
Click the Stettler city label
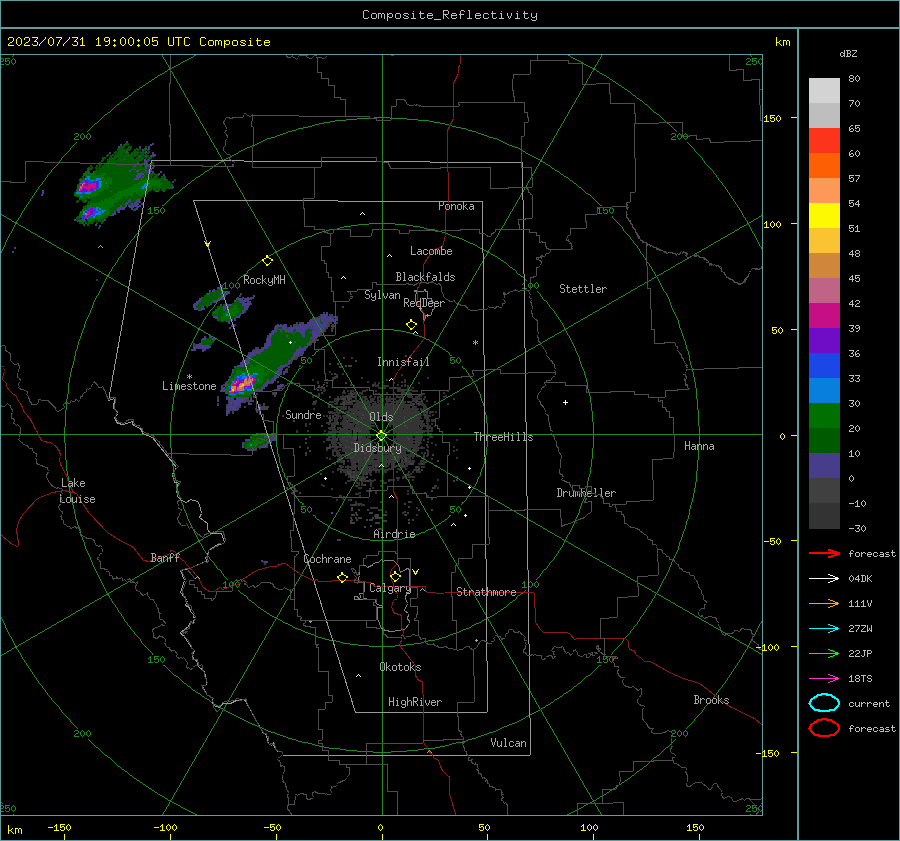[583, 289]
